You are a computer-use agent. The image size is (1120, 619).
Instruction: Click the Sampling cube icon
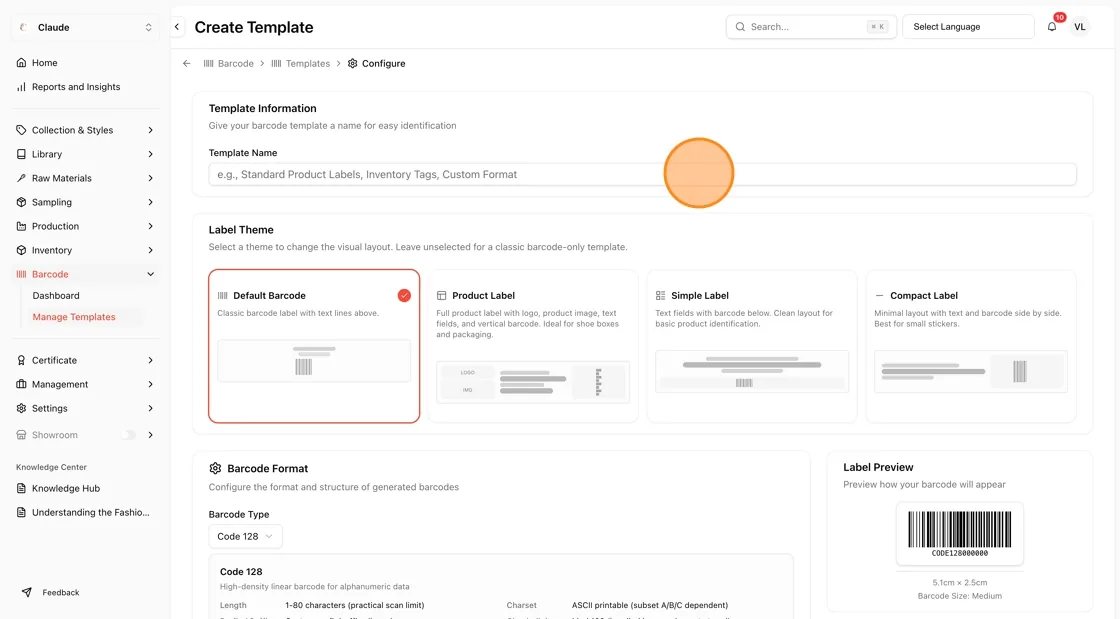click(x=21, y=202)
